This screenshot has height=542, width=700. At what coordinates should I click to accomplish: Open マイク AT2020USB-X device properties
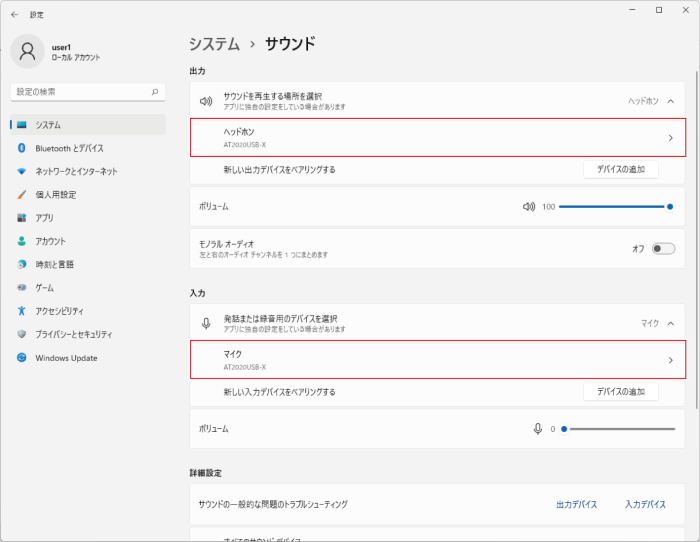438,360
